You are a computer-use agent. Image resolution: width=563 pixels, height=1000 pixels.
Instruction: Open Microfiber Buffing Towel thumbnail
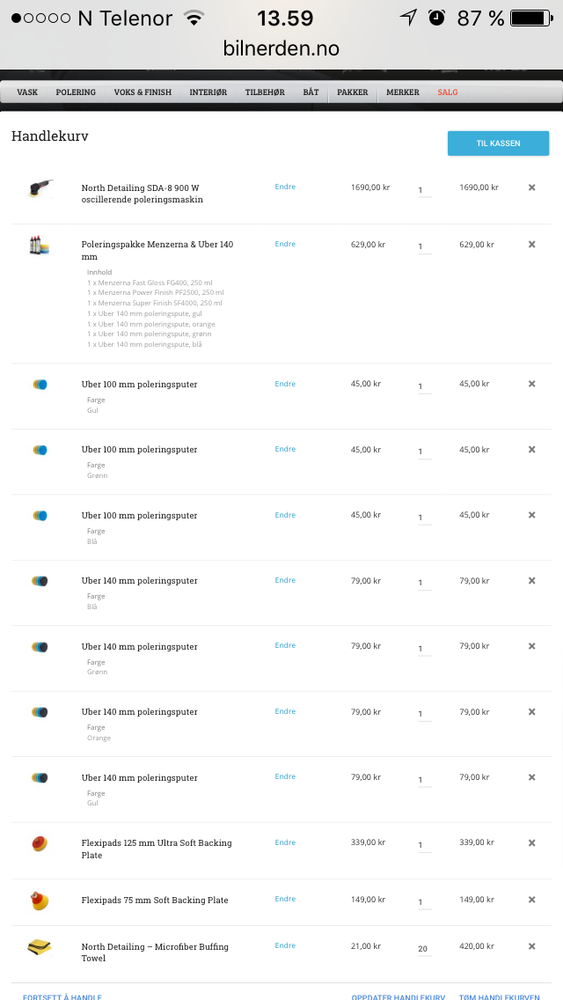point(40,948)
